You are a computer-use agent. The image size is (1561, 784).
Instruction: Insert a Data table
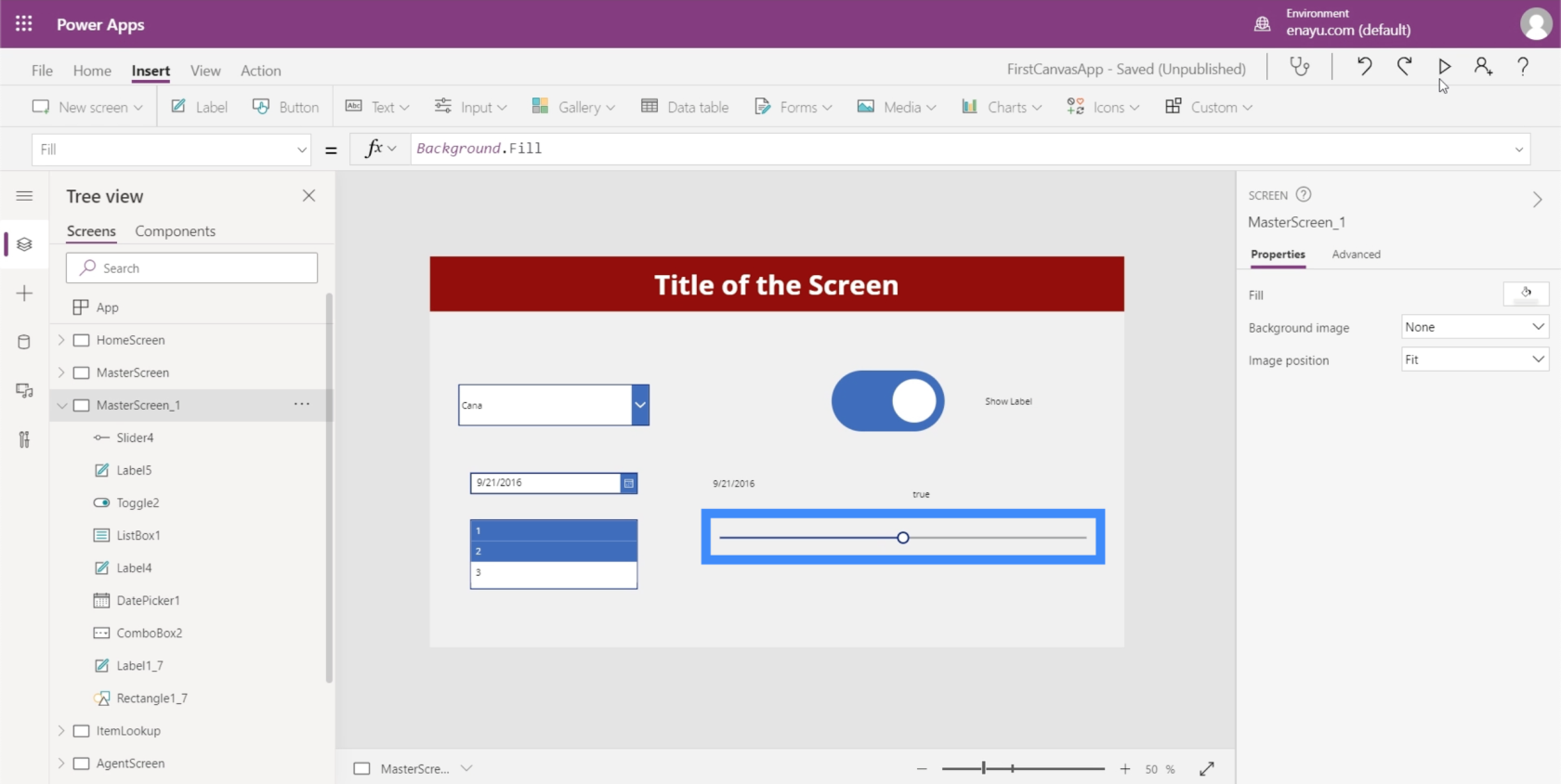(685, 107)
